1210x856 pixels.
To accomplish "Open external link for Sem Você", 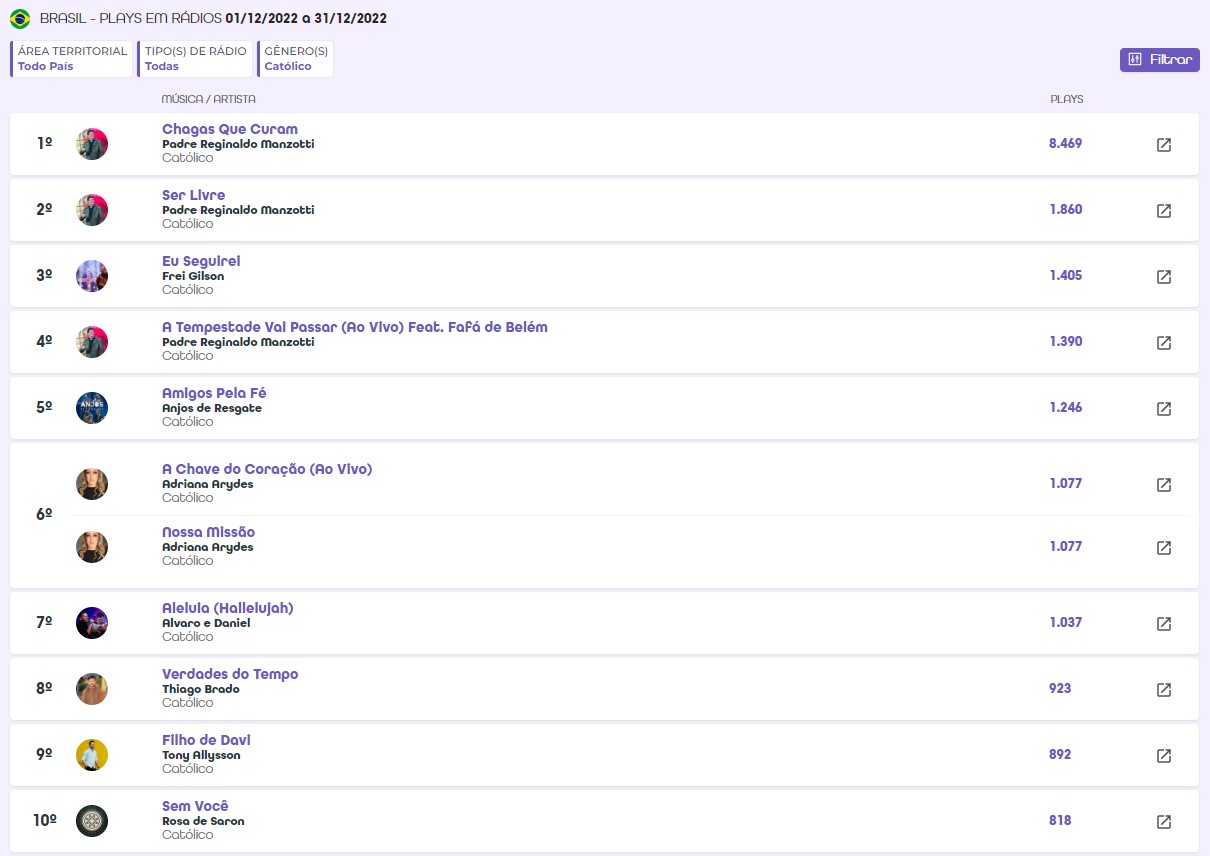I will [x=1164, y=822].
